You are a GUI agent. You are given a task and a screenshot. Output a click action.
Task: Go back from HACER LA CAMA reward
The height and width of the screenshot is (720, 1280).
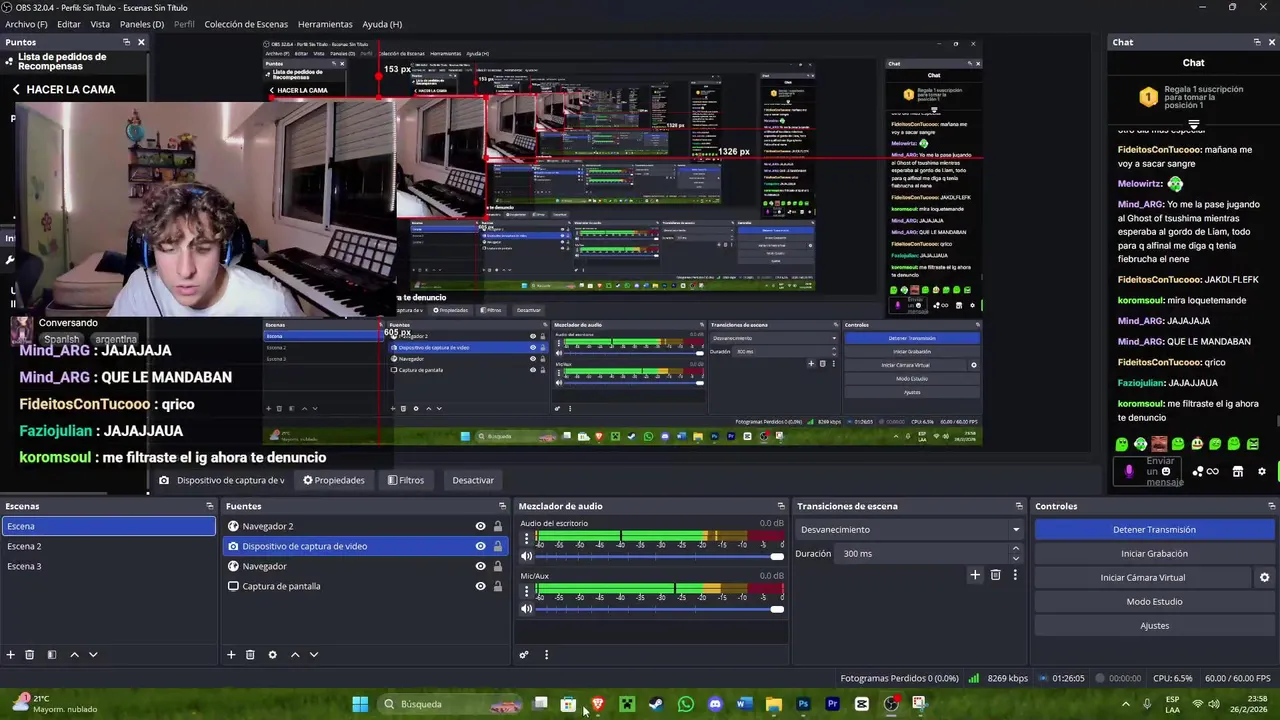coord(16,89)
